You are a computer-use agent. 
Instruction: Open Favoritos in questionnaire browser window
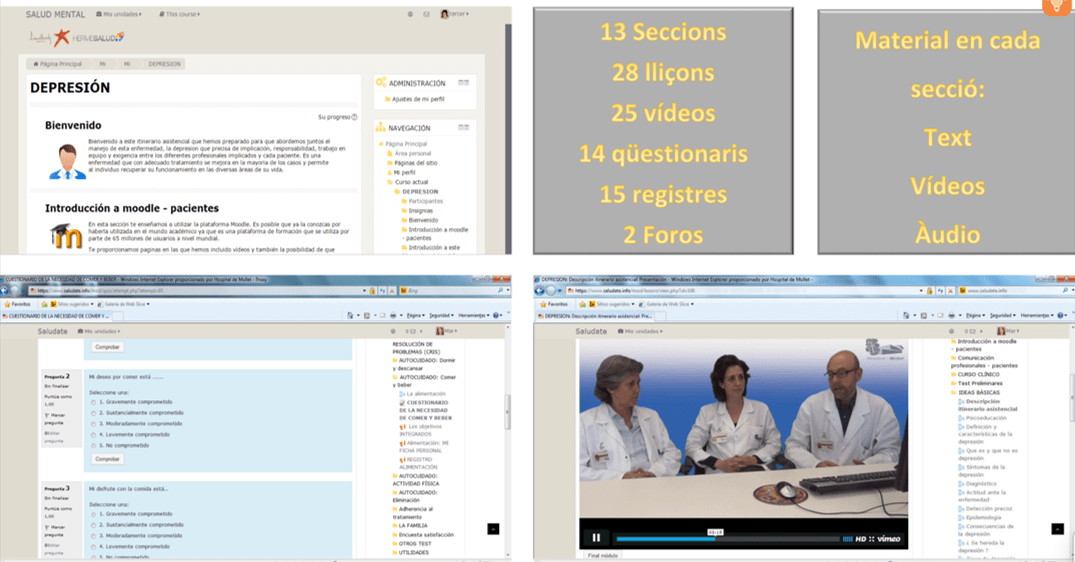point(17,304)
